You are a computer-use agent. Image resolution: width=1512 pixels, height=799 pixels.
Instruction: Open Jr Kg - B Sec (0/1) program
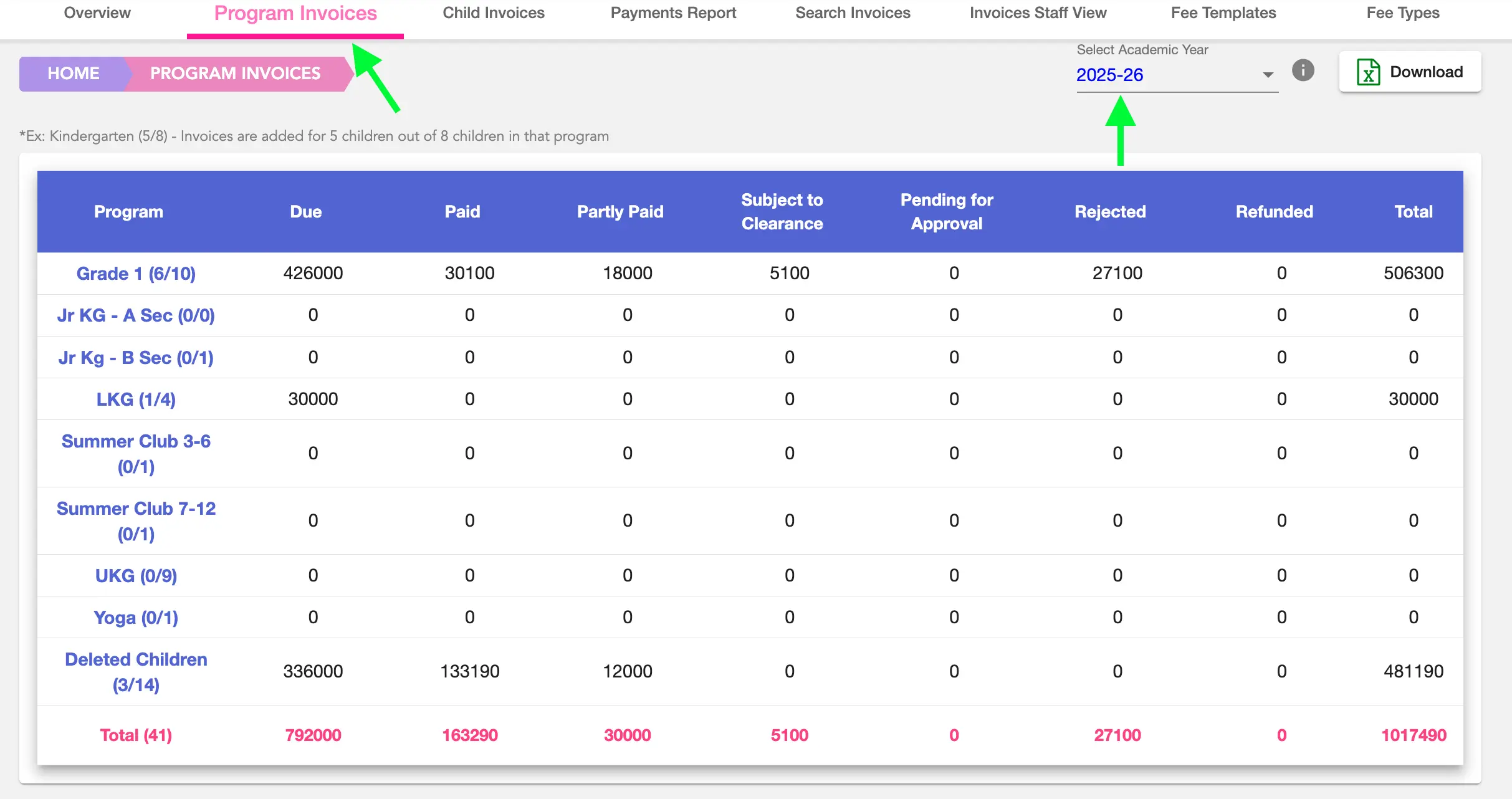136,358
